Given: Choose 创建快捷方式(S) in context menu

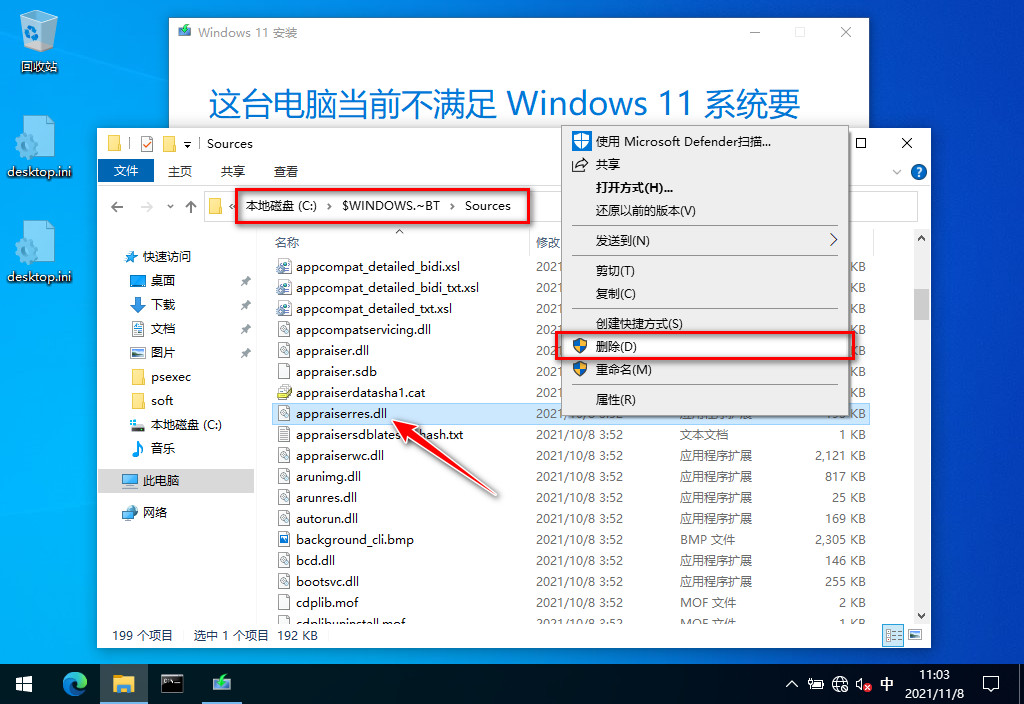Looking at the screenshot, I should pos(705,324).
